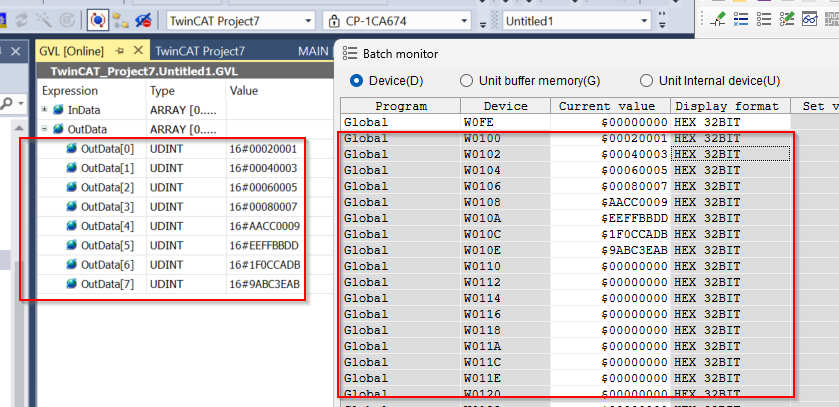The image size is (839, 407).
Task: Click the checklist with green pencil icon
Action: pos(787,20)
